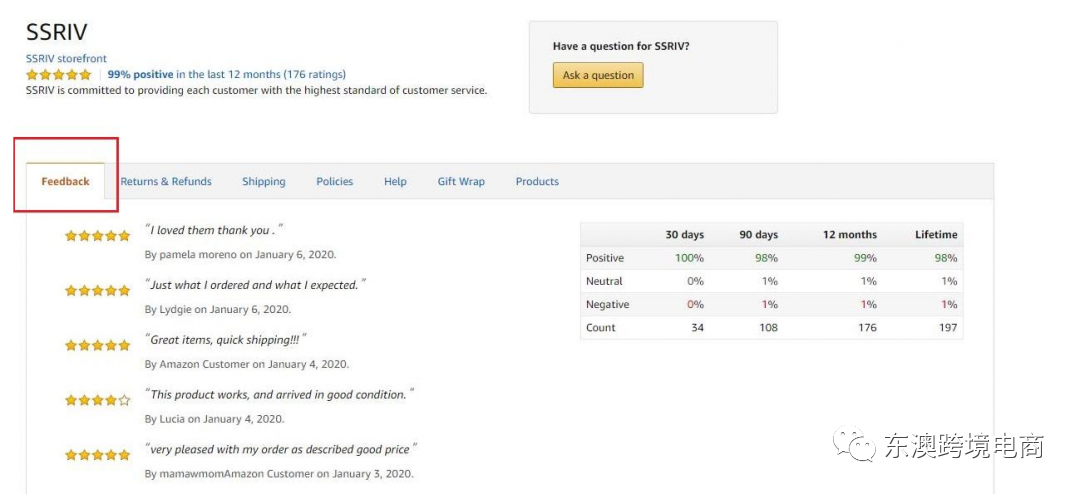
Task: Click star rating for pamela moreno's review
Action: pyautogui.click(x=97, y=236)
